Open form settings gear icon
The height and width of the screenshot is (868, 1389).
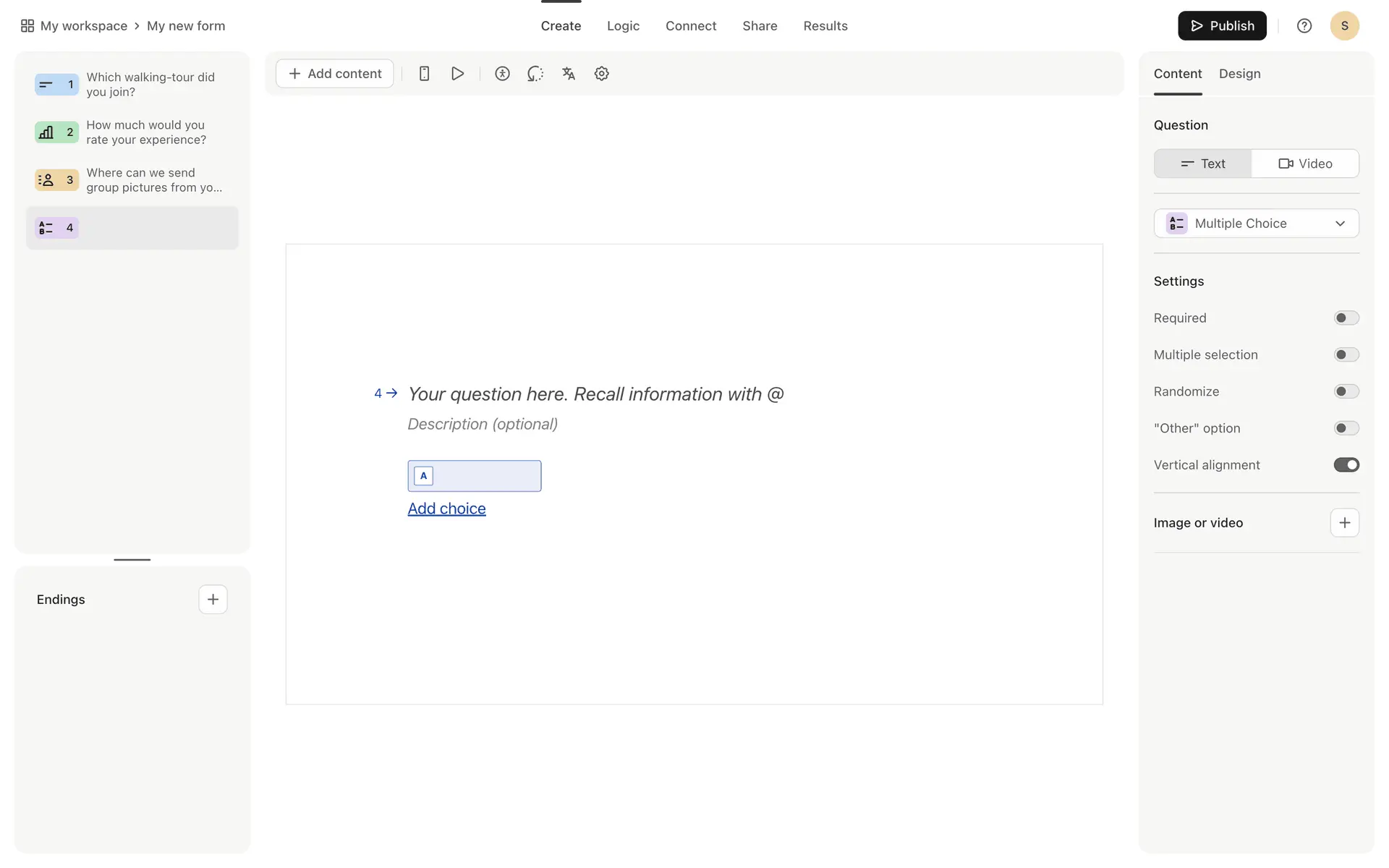coord(601,74)
